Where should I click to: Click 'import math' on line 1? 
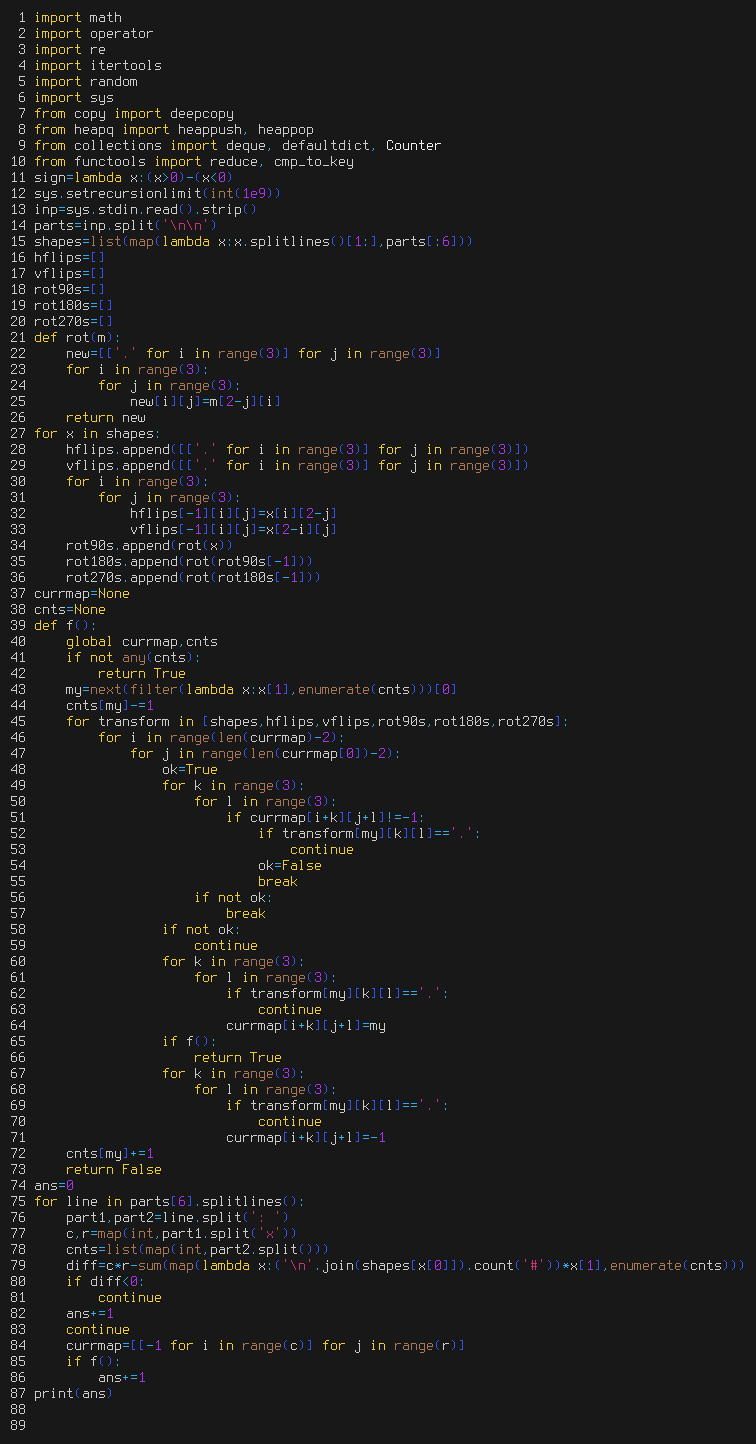[78, 17]
